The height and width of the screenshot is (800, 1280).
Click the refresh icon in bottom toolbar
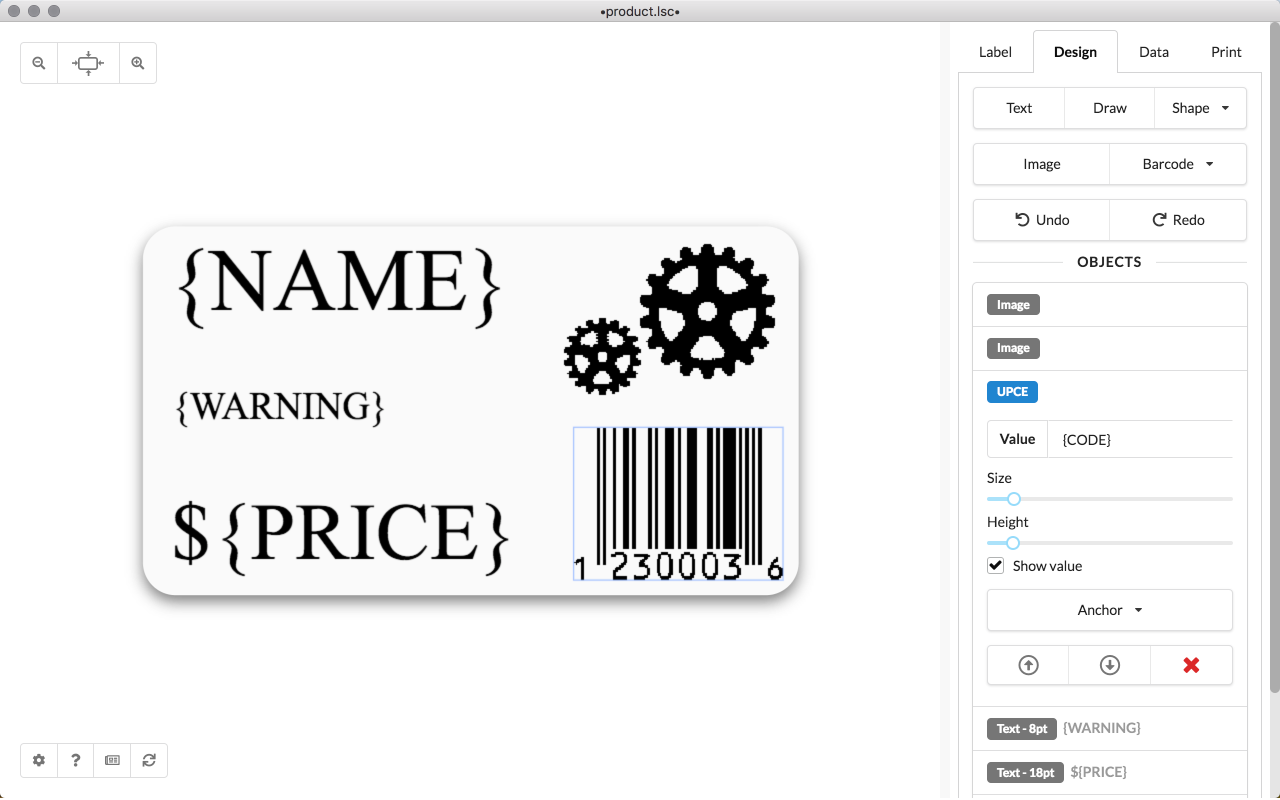(149, 760)
